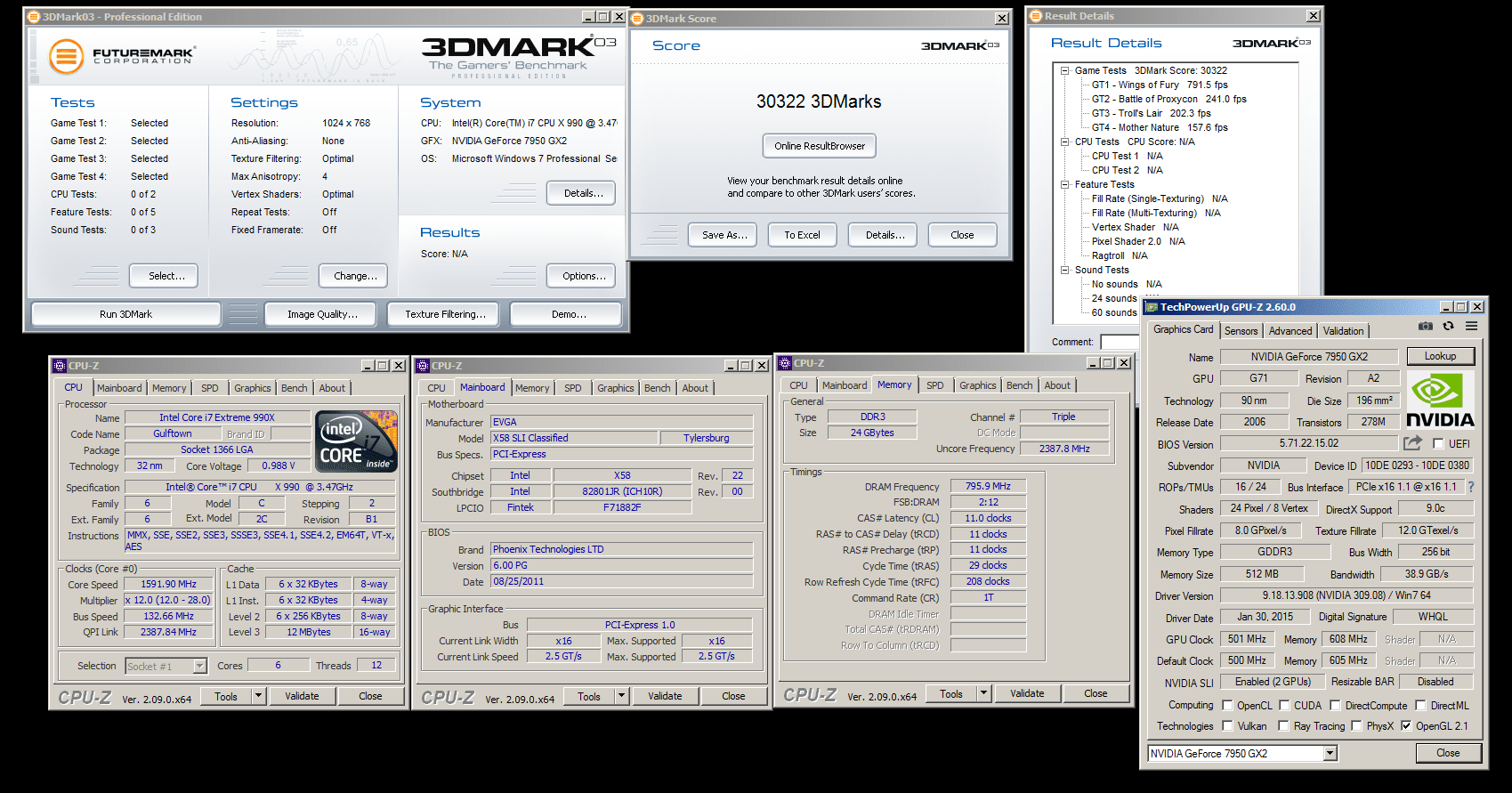Screen dimensions: 1512x793
Task: Click the GPU-Z refresh icon
Action: 1448,327
